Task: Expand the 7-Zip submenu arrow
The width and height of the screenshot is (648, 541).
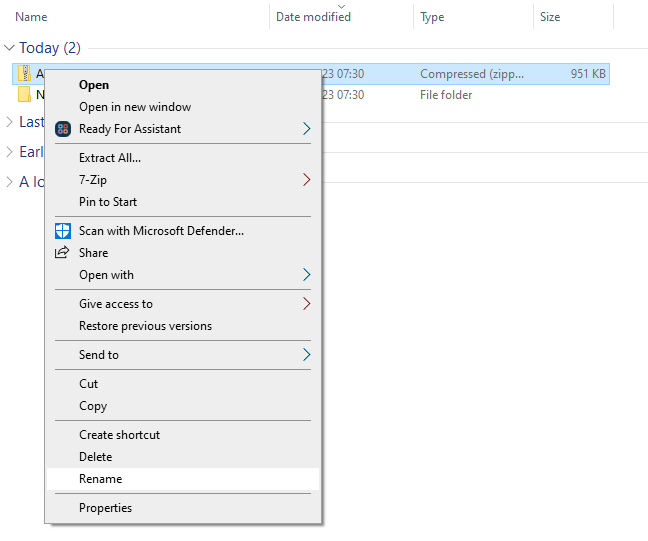Action: [x=306, y=180]
